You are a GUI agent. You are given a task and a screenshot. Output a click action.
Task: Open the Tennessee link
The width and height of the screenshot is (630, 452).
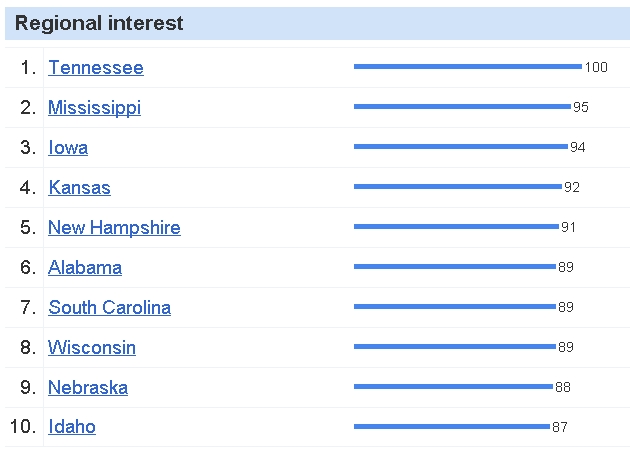click(95, 68)
